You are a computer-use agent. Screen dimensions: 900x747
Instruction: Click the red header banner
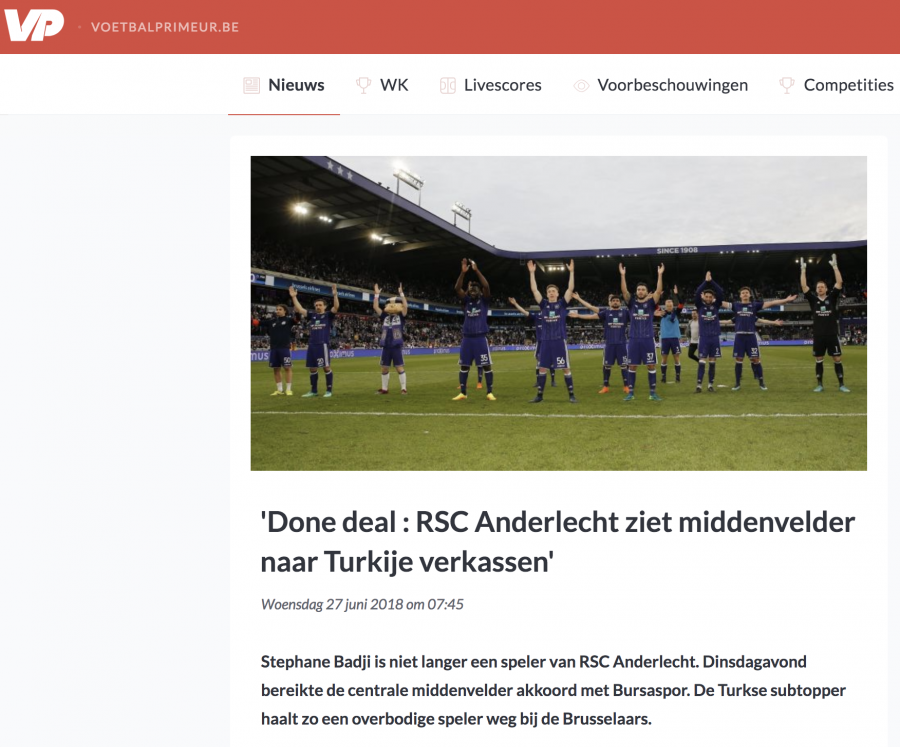click(450, 27)
